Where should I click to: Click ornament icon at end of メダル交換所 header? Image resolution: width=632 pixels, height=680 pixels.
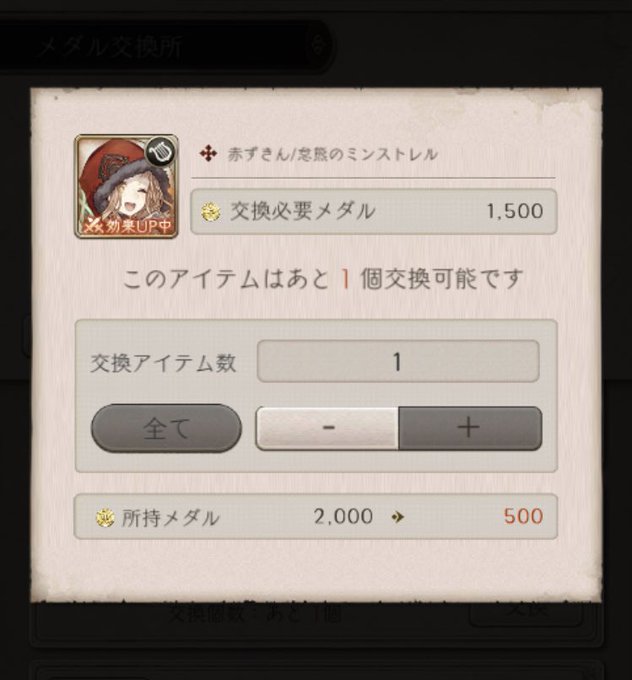(318, 45)
